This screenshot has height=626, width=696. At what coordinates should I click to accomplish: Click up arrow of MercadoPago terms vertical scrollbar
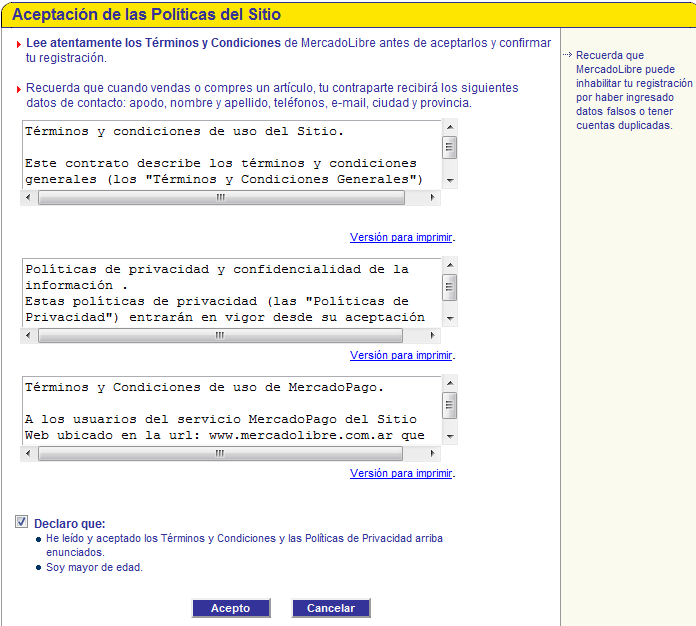pos(450,383)
